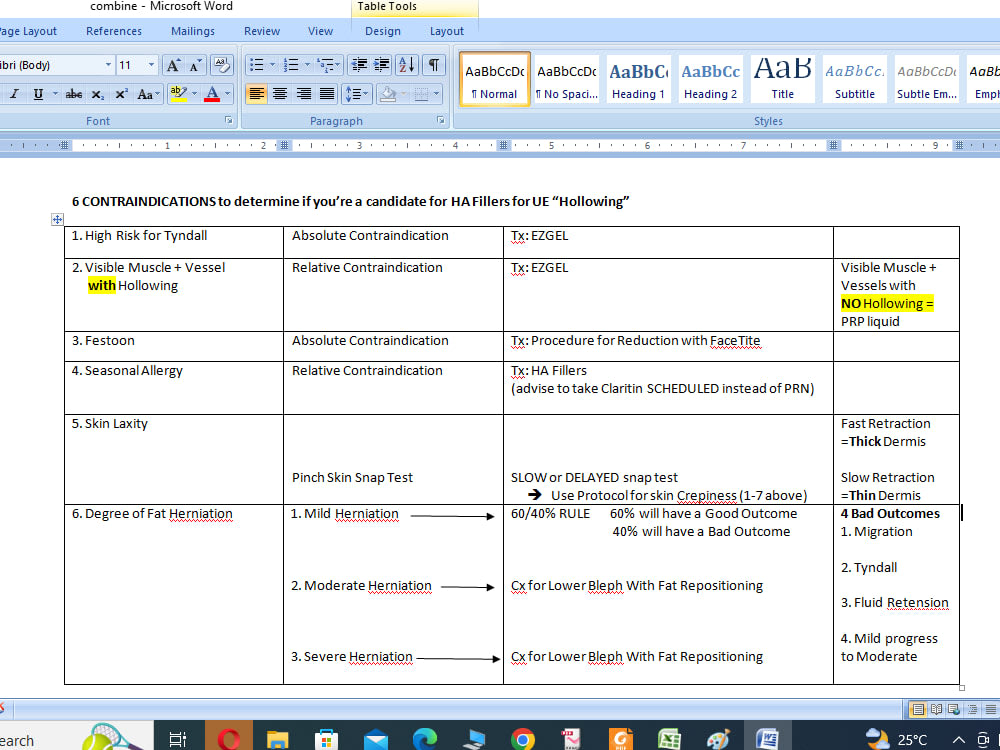This screenshot has height=750, width=1000.
Task: Show hidden system tray icons
Action: (x=959, y=740)
